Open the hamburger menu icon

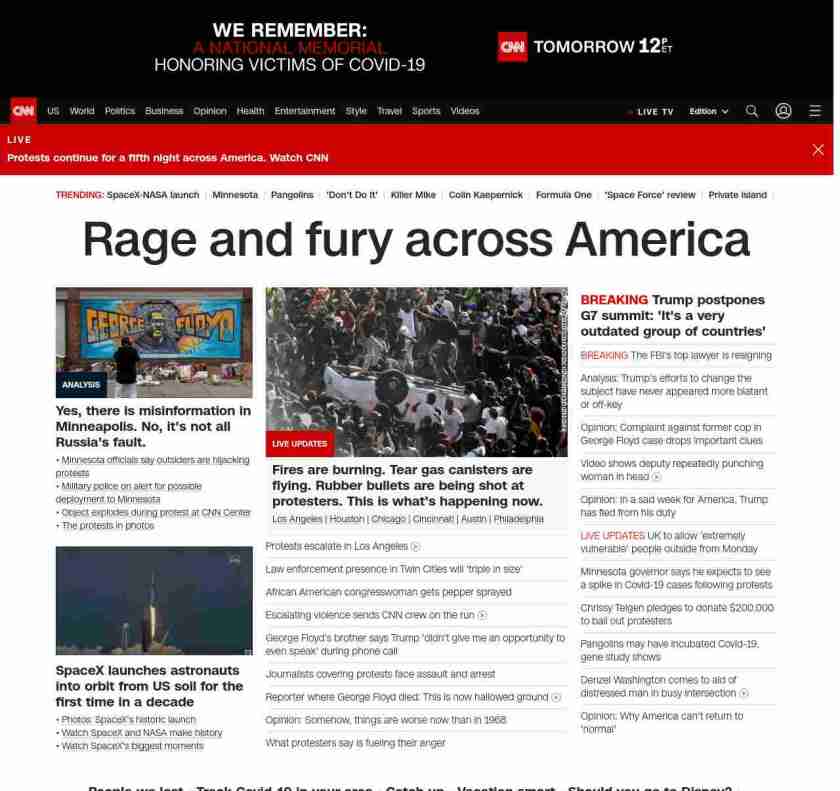point(815,111)
